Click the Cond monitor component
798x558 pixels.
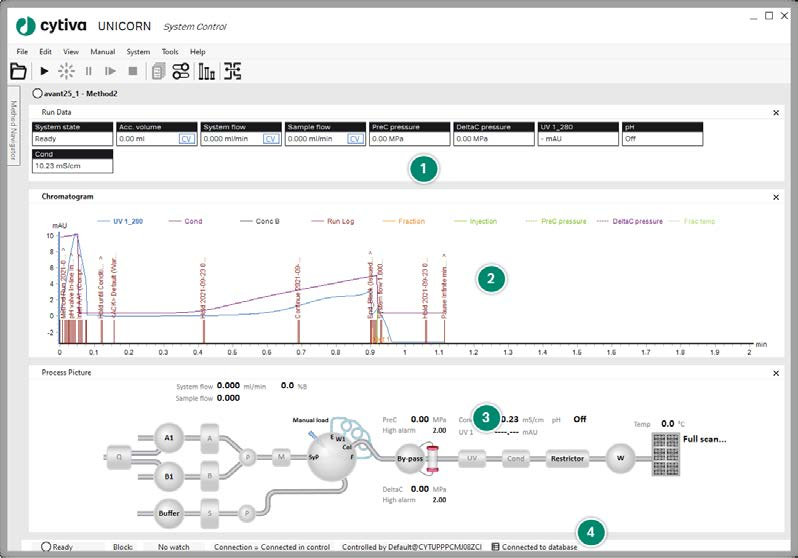tap(516, 458)
